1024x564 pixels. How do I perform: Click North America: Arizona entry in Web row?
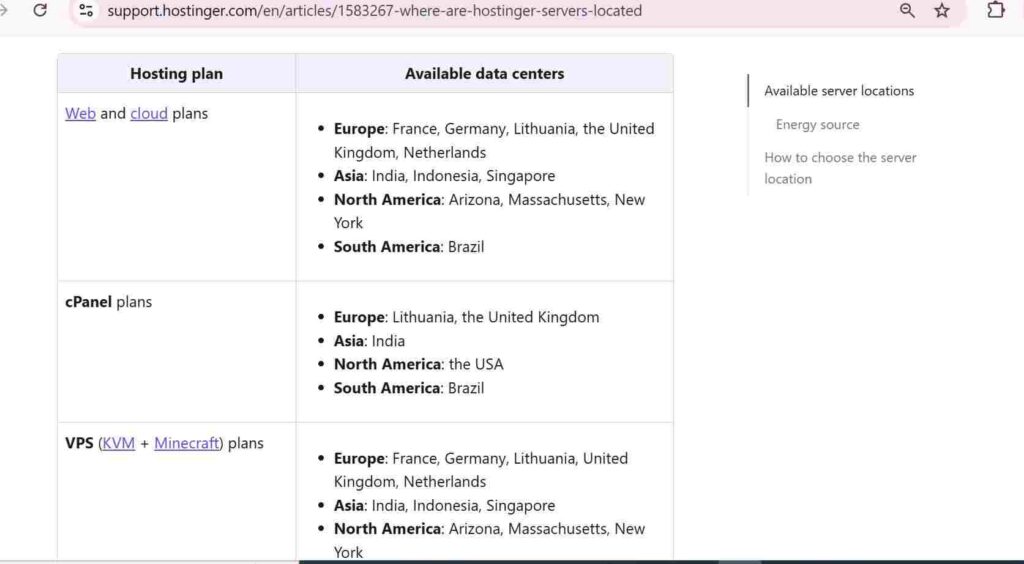[489, 212]
